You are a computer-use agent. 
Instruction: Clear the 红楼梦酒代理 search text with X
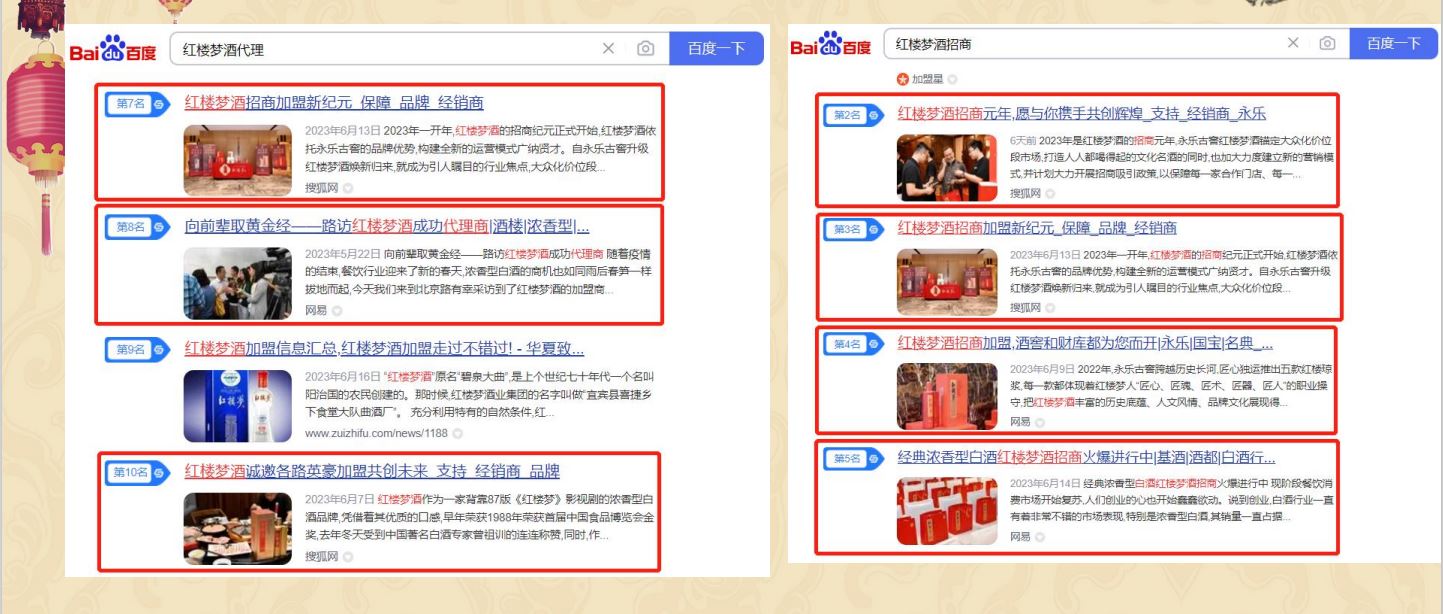coord(608,49)
